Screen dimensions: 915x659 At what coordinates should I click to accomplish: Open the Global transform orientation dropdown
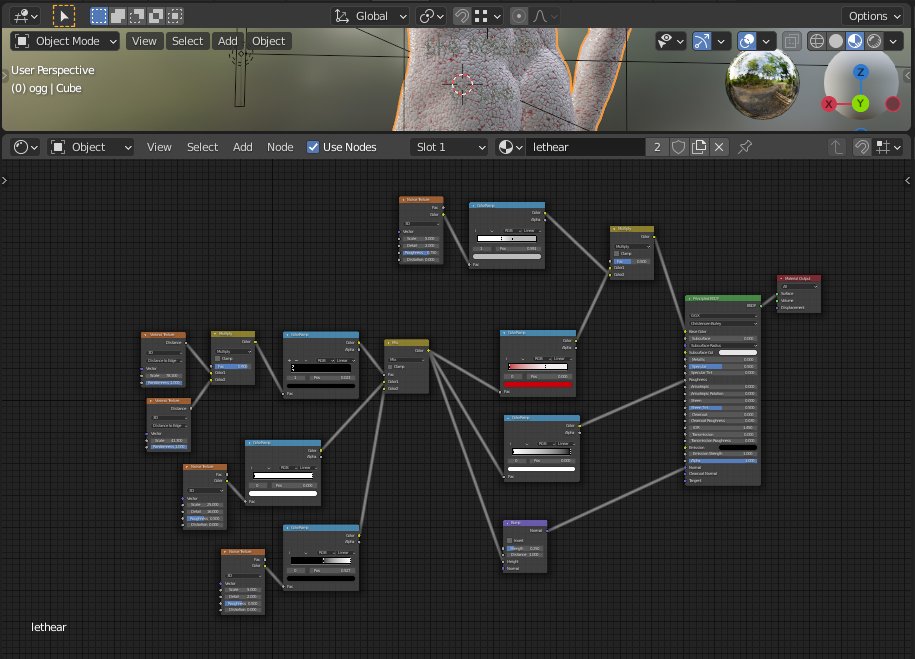[x=370, y=16]
